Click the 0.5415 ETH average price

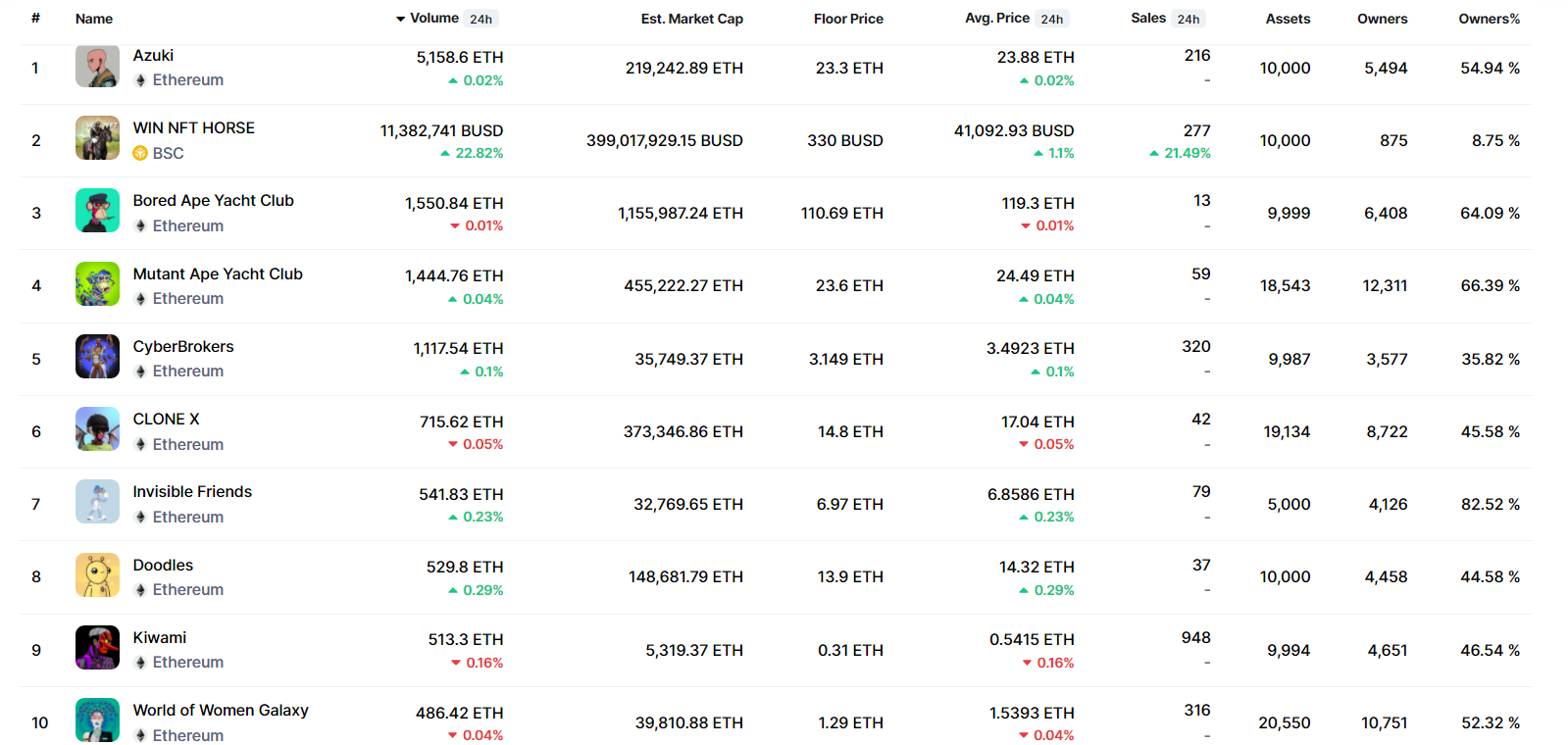[x=1032, y=639]
